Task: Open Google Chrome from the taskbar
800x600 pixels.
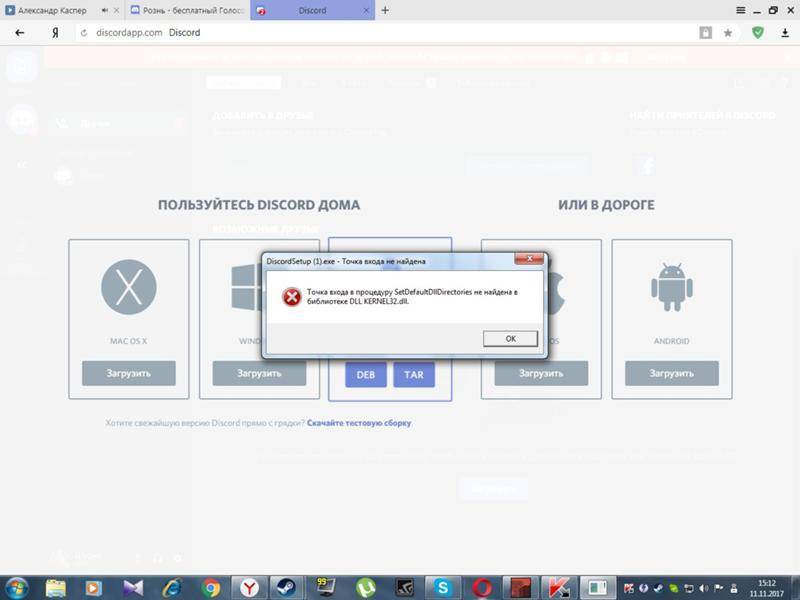Action: tap(210, 588)
